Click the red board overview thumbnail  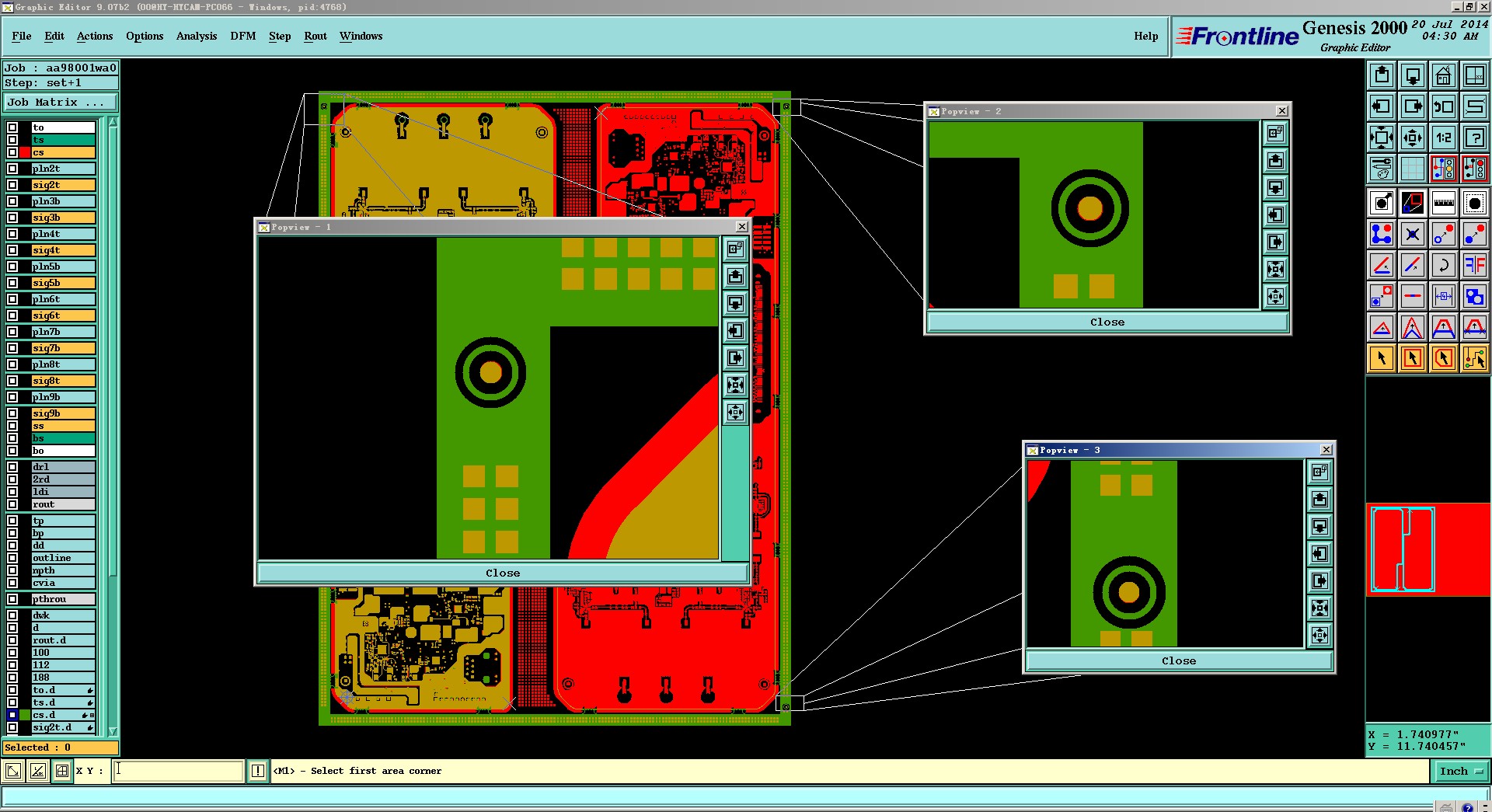pyautogui.click(x=1428, y=549)
